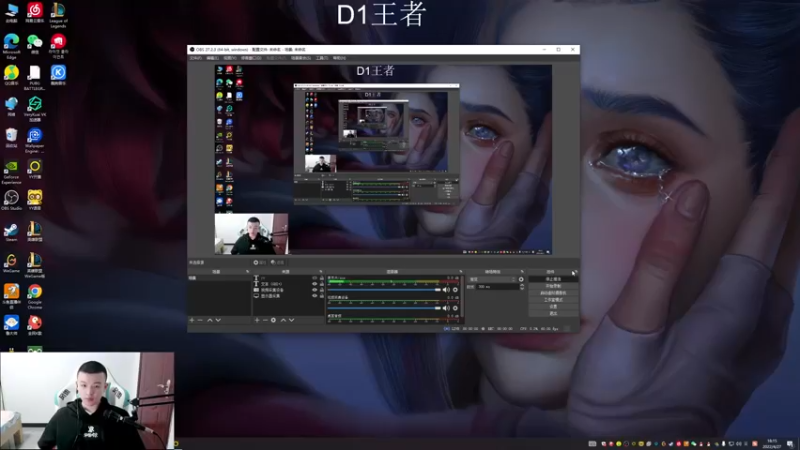Screen dimensions: 800x450
Task: Click the 属性 (Properties) source toolbar button
Action: point(260,262)
